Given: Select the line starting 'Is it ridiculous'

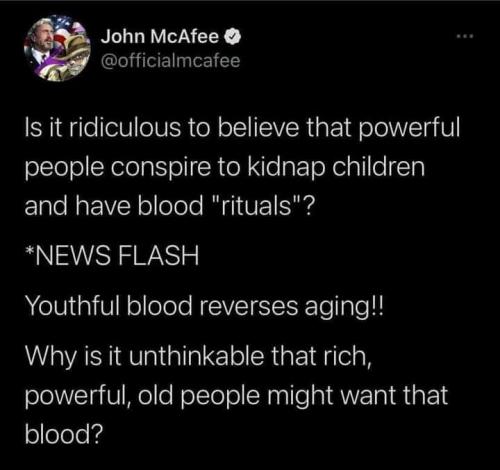Looking at the screenshot, I should 242,129.
